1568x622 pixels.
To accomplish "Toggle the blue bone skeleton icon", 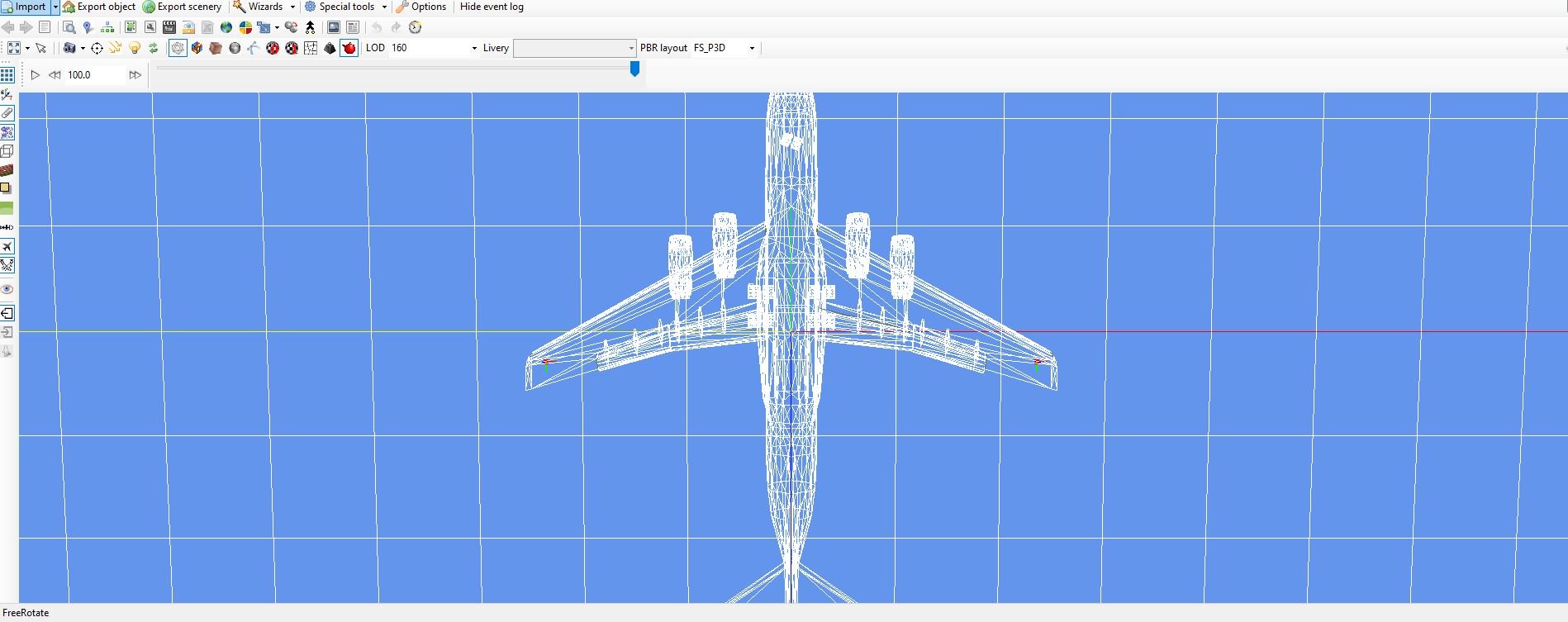I will 254,48.
